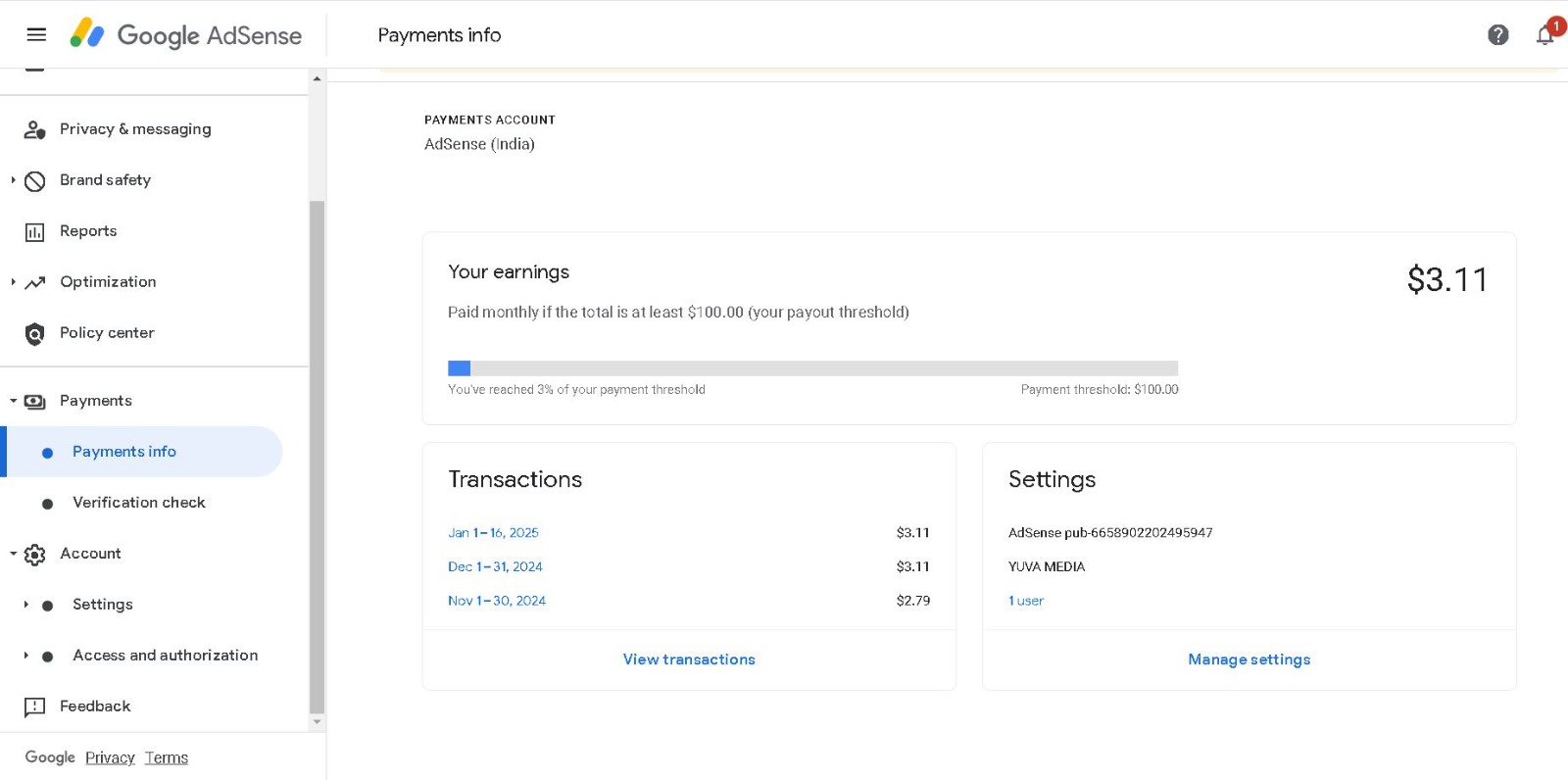Open the hamburger main menu

[36, 34]
